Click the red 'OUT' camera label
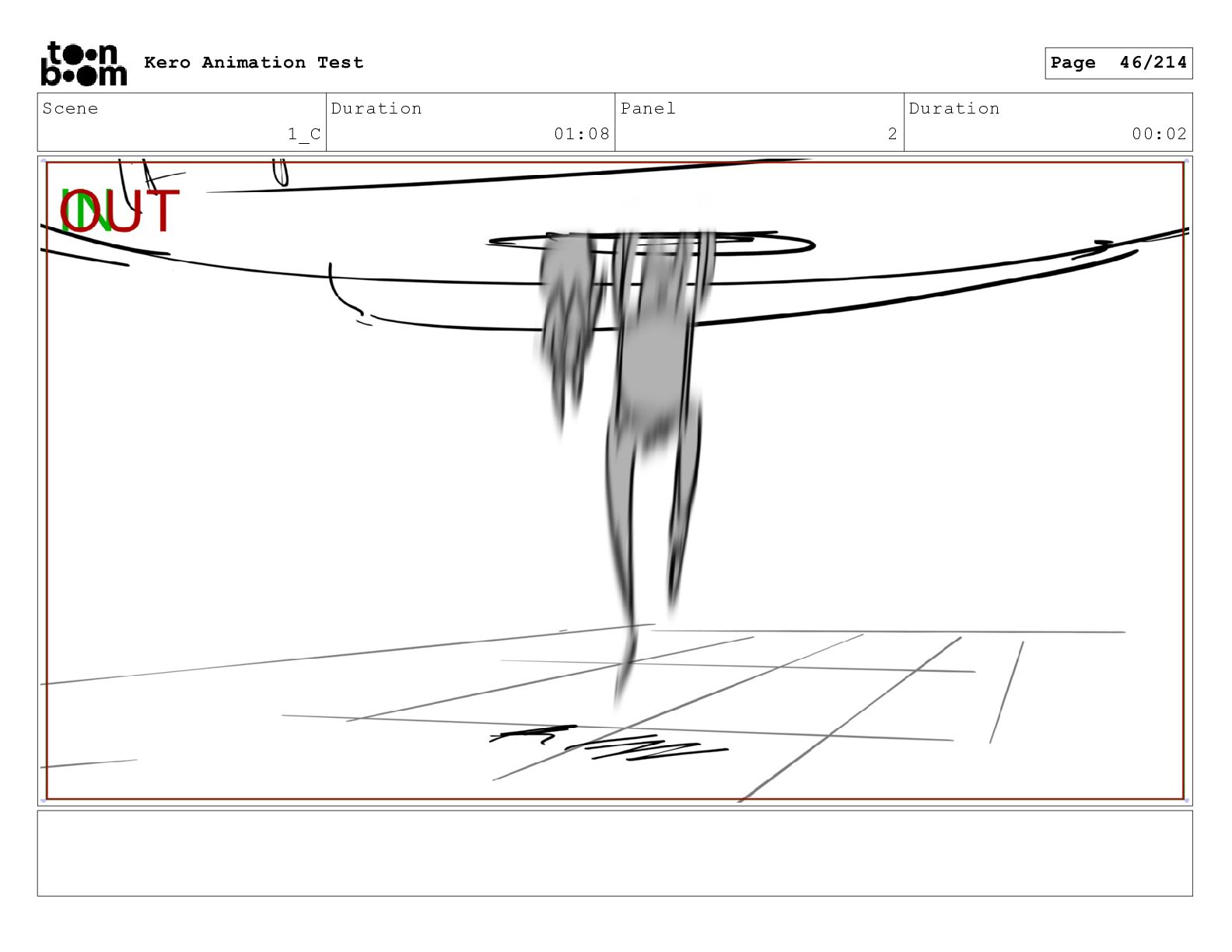This screenshot has width=1232, height=952. 120,212
